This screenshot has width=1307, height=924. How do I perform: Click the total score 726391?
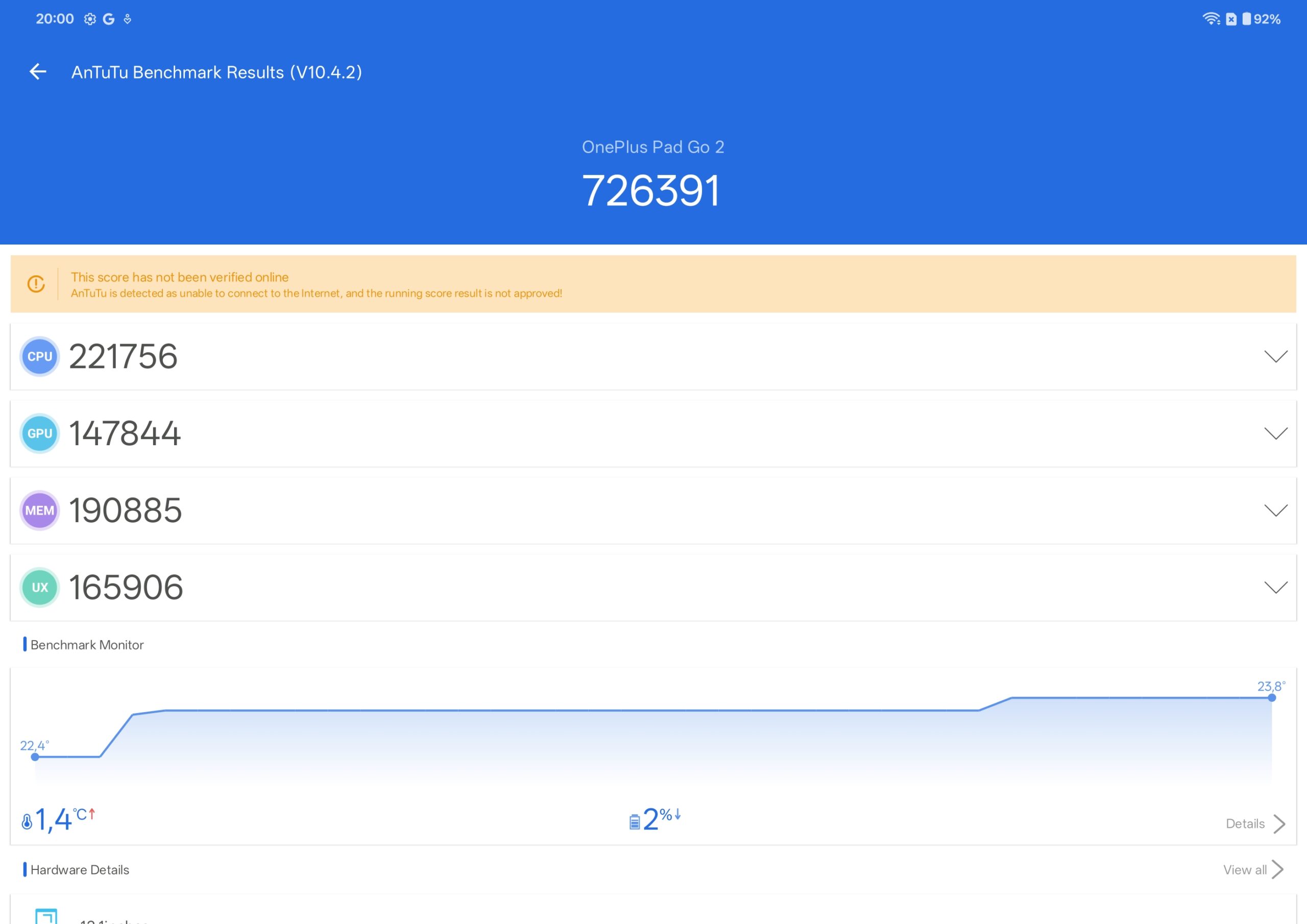tap(652, 191)
